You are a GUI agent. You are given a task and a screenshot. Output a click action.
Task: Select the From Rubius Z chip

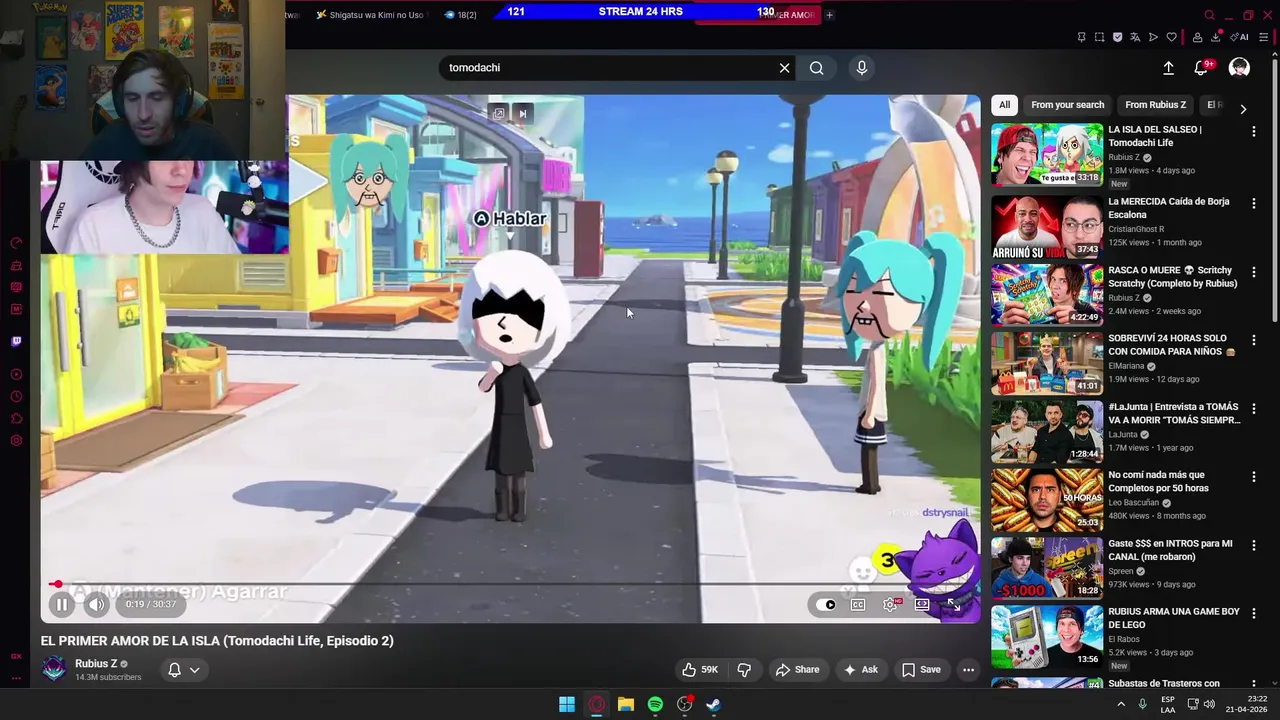pyautogui.click(x=1155, y=105)
